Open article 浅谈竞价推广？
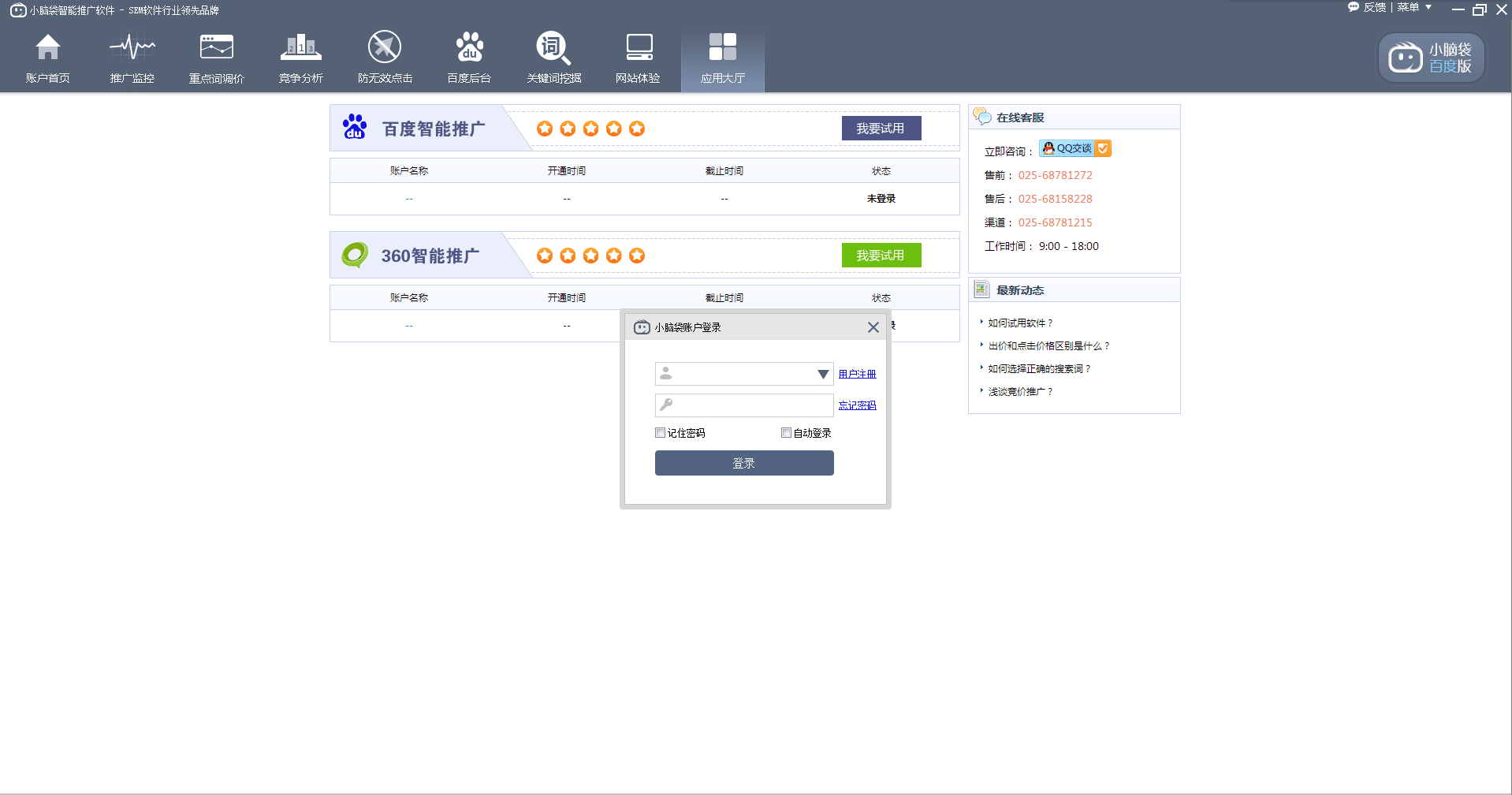Screen dimensions: 1512x795 click(x=1020, y=392)
